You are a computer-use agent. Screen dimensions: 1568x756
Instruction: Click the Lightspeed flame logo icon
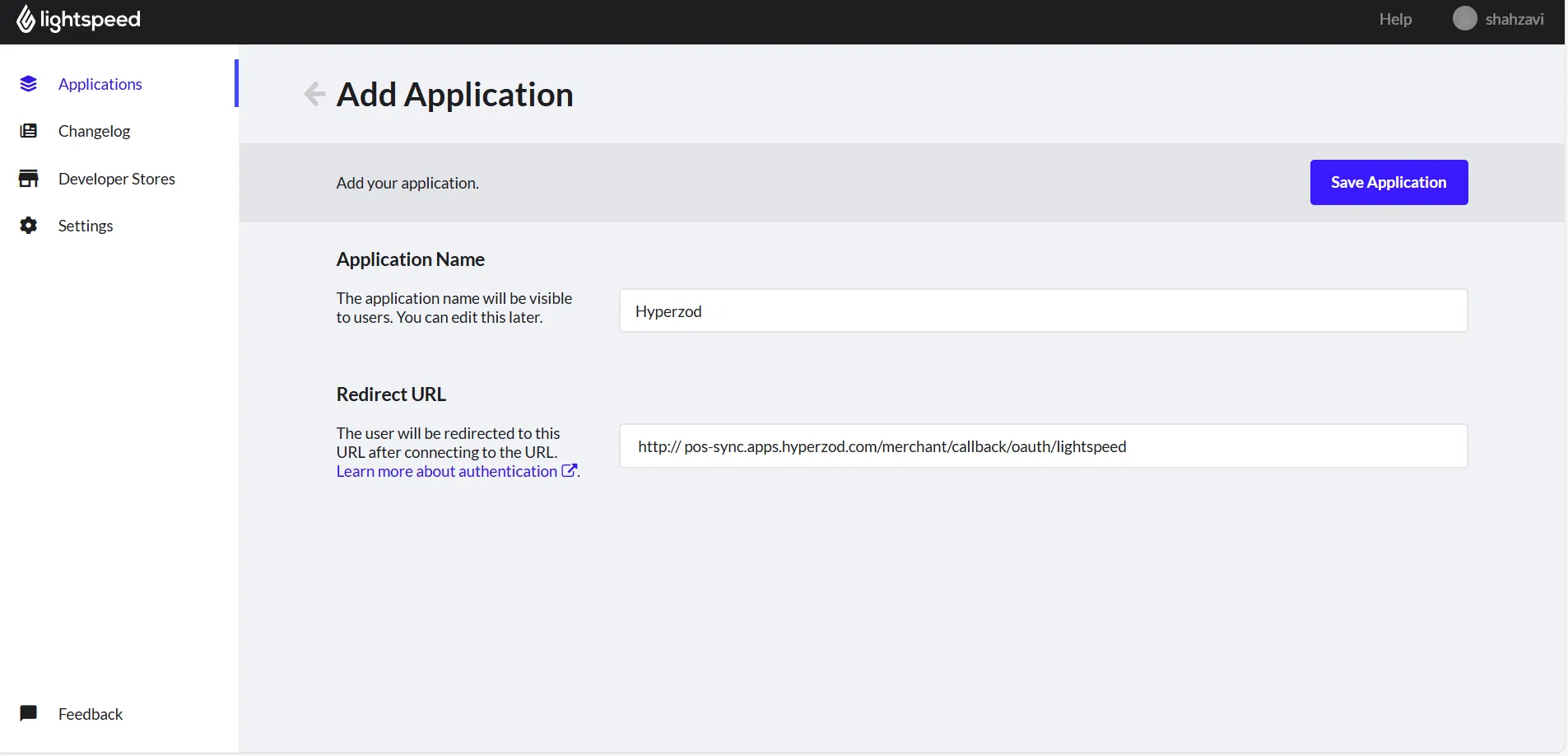[26, 19]
